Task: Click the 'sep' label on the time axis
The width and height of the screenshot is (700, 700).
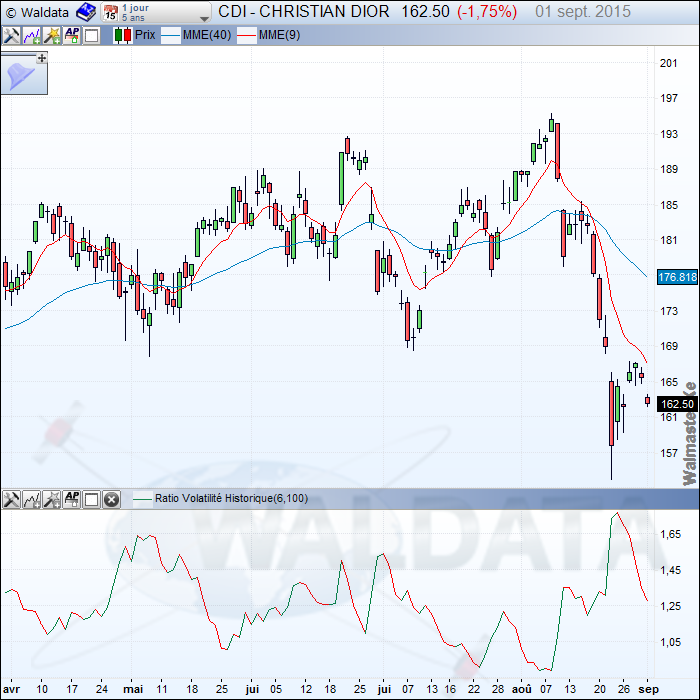Action: (x=649, y=689)
